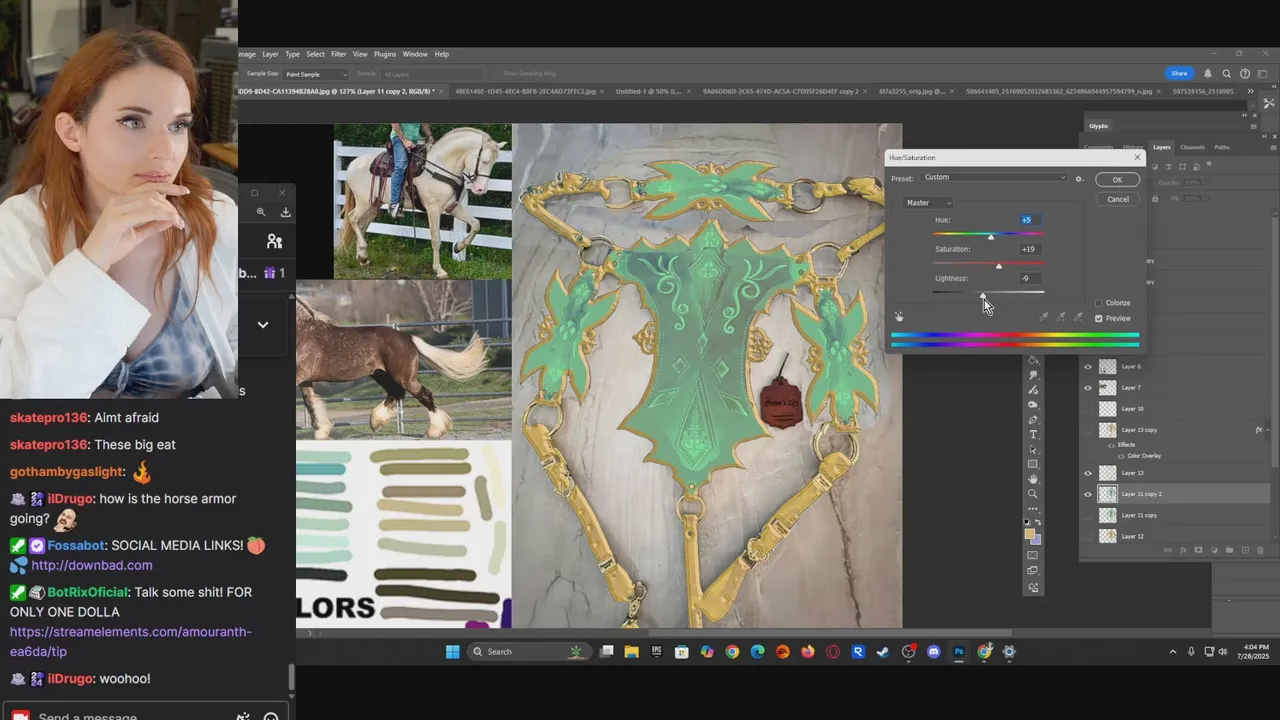Click the notifications bell in Photoshop header

tap(1208, 73)
